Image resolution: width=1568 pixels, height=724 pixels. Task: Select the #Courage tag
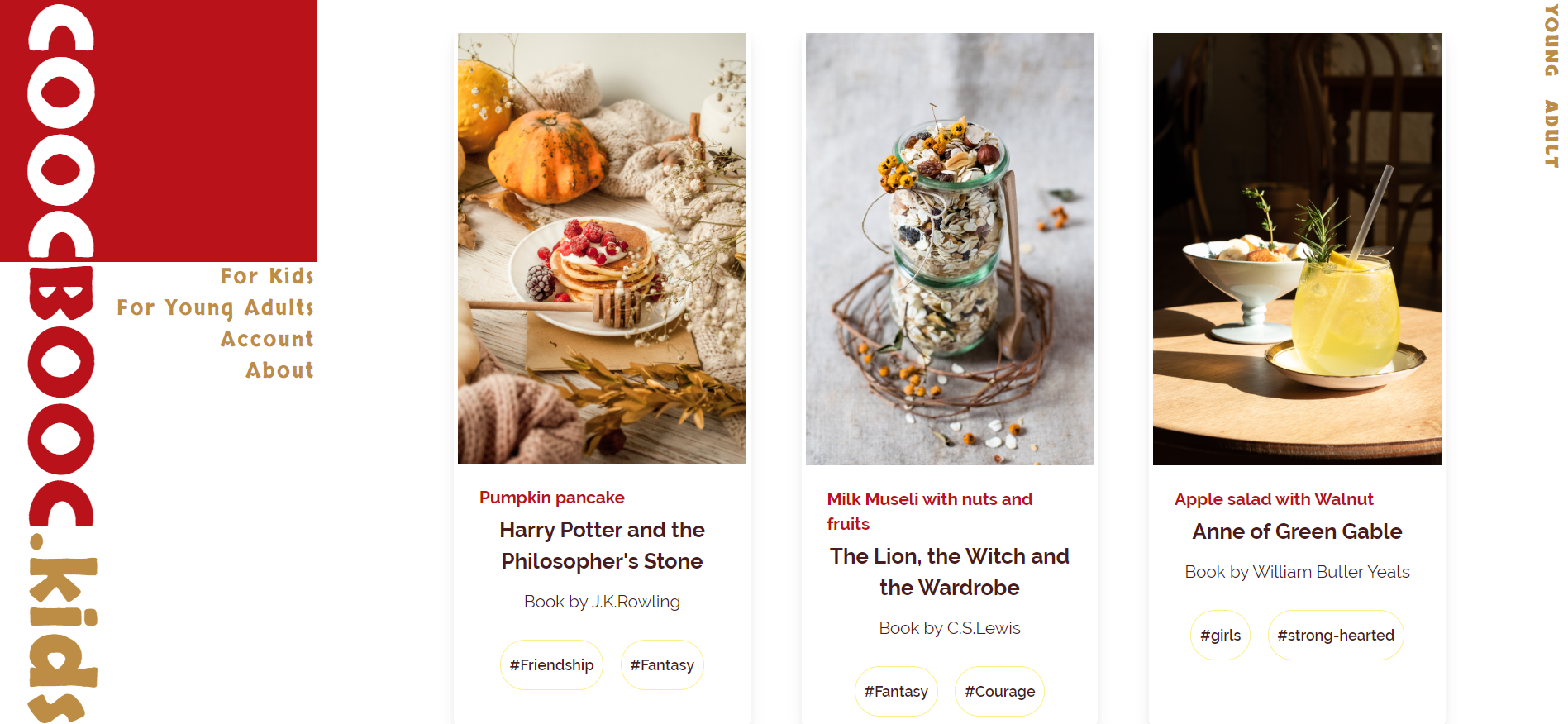coord(999,691)
